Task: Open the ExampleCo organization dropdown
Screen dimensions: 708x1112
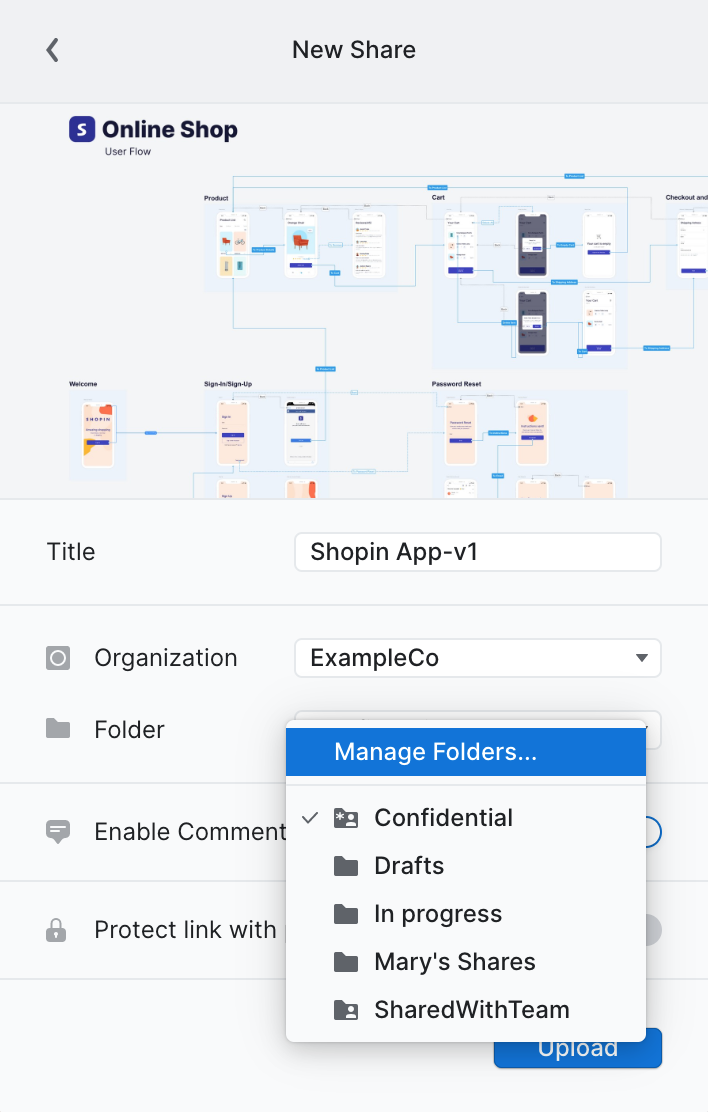Action: pos(477,658)
